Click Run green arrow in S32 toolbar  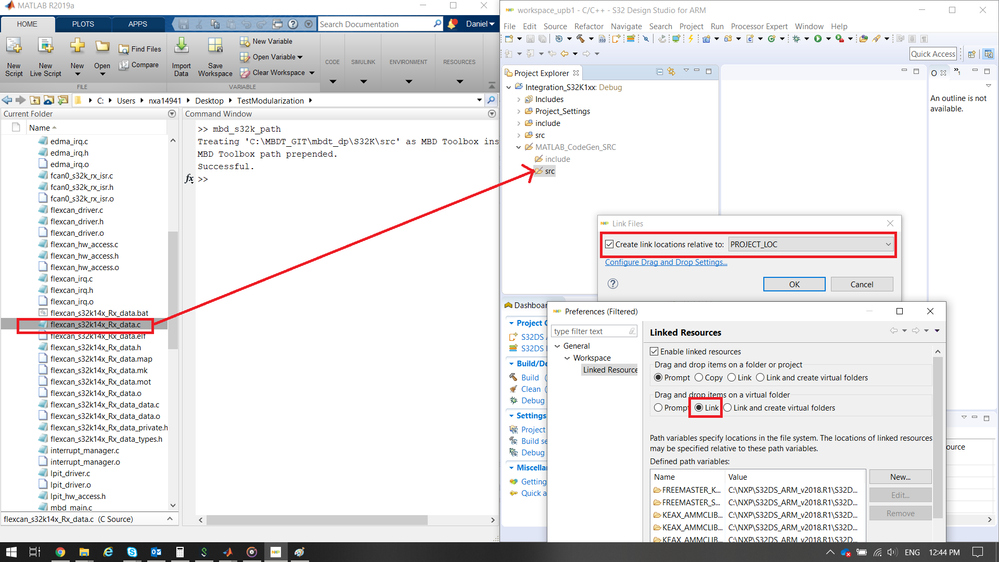[818, 39]
